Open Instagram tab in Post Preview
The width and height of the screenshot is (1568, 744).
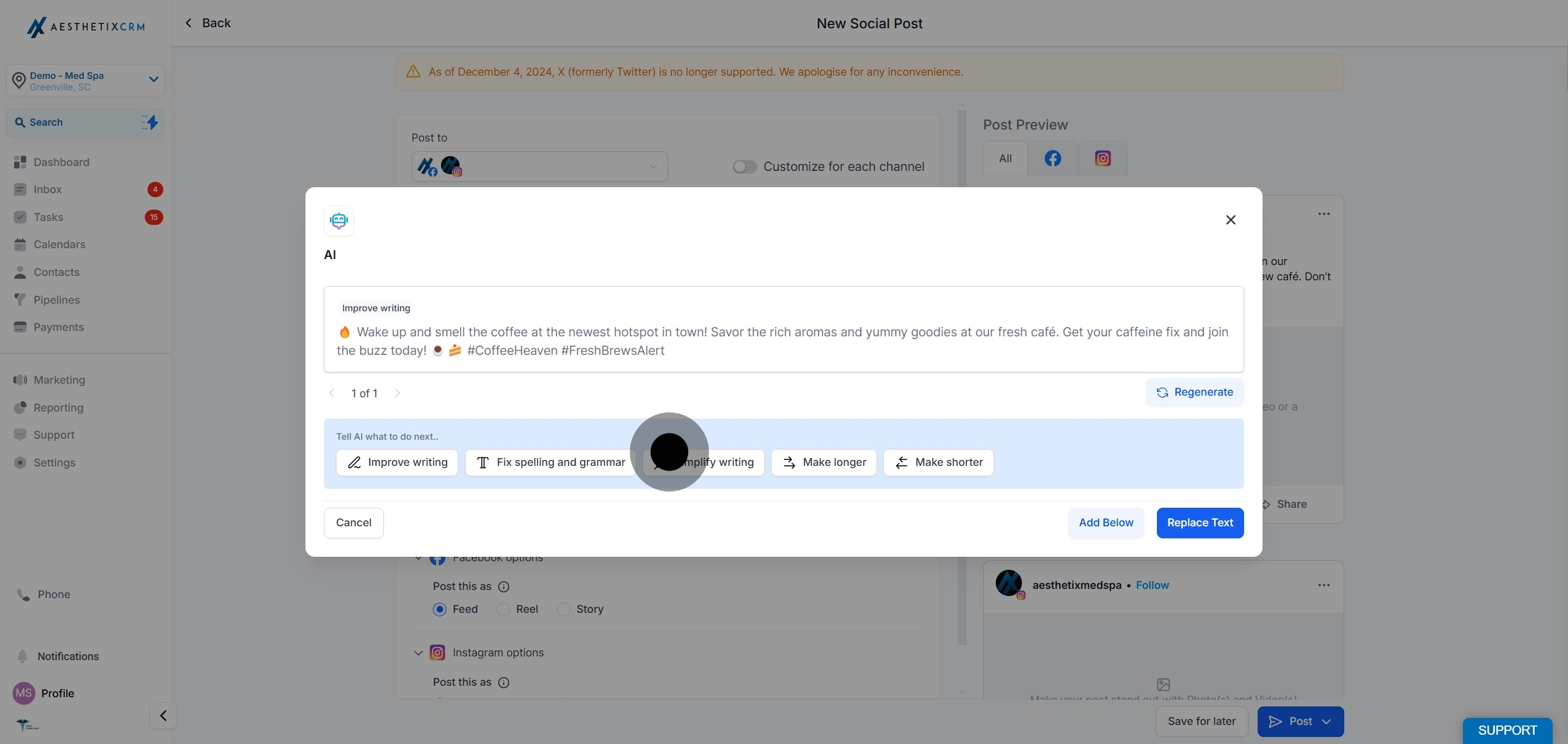coord(1102,159)
